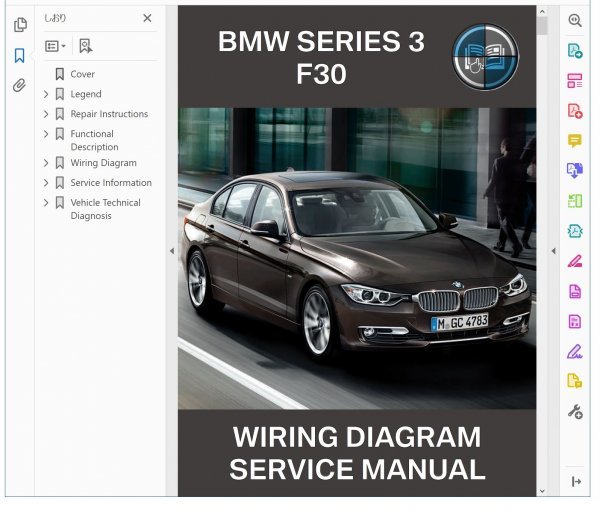Open the attachments paperclip icon
This screenshot has height=509, width=600.
click(20, 85)
